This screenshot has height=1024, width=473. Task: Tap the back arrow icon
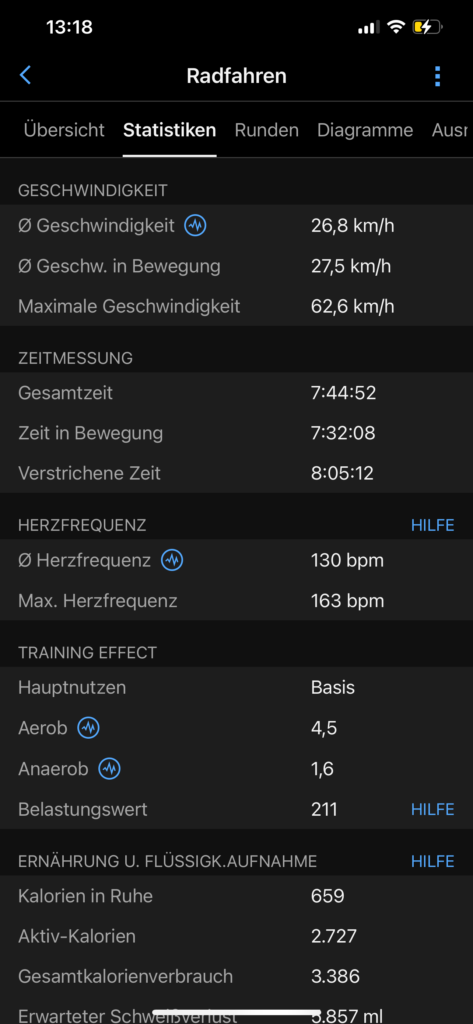25,76
